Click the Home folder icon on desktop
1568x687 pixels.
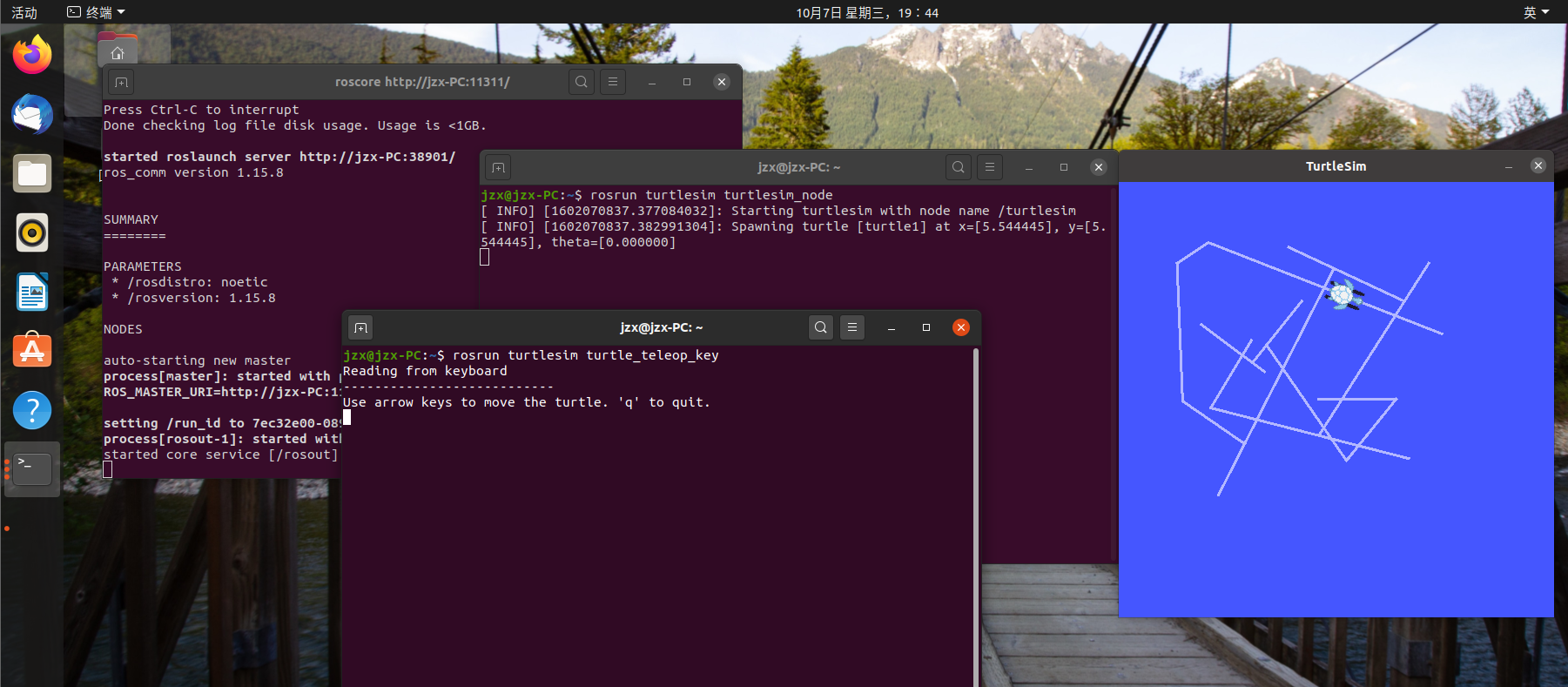pyautogui.click(x=118, y=51)
